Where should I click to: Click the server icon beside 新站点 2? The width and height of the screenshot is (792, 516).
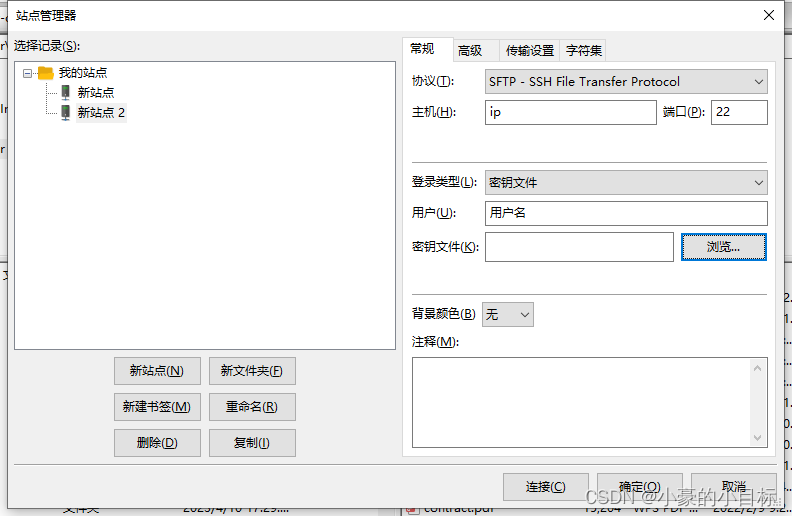(x=66, y=112)
